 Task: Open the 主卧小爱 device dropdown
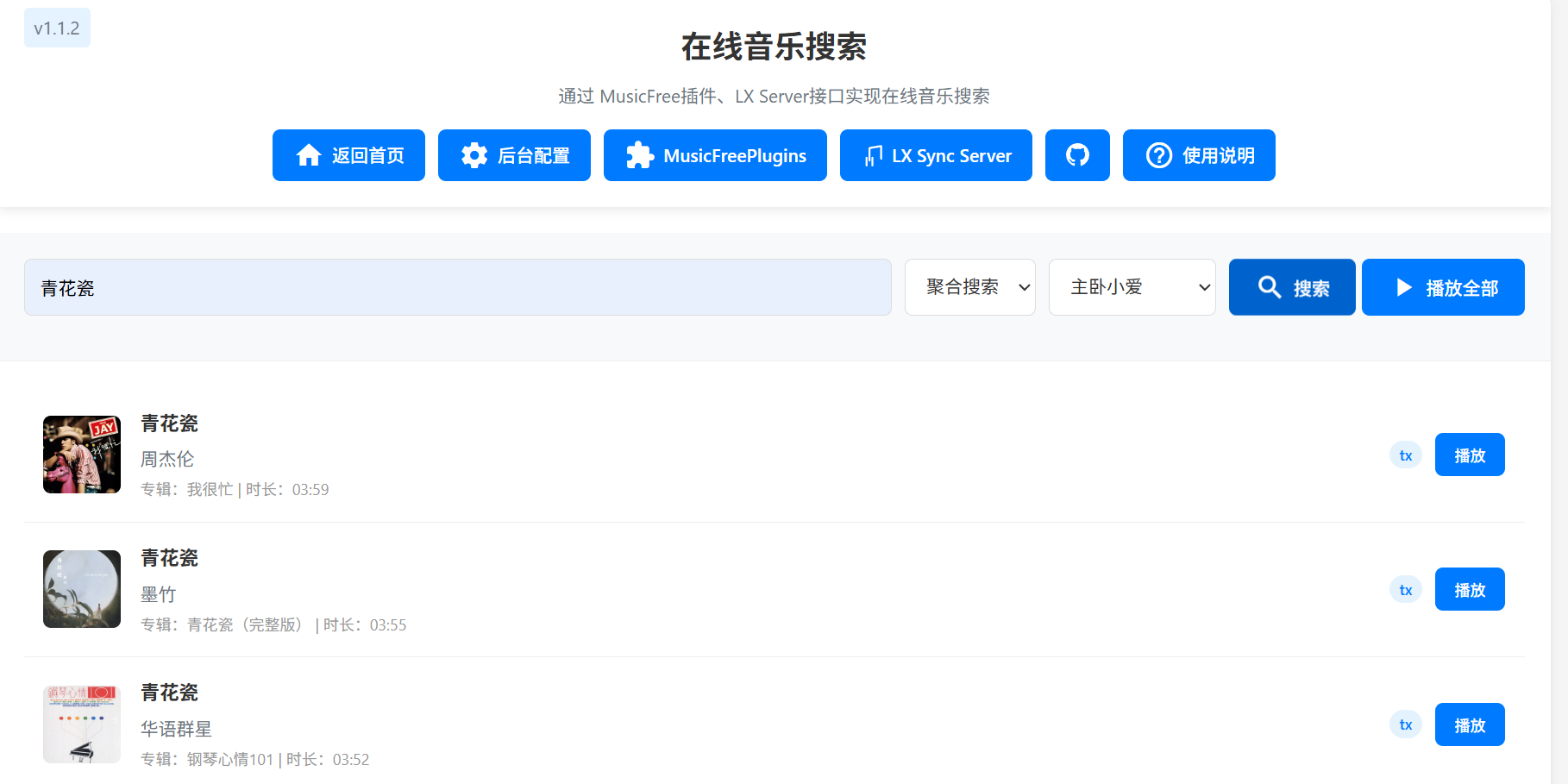(1132, 287)
